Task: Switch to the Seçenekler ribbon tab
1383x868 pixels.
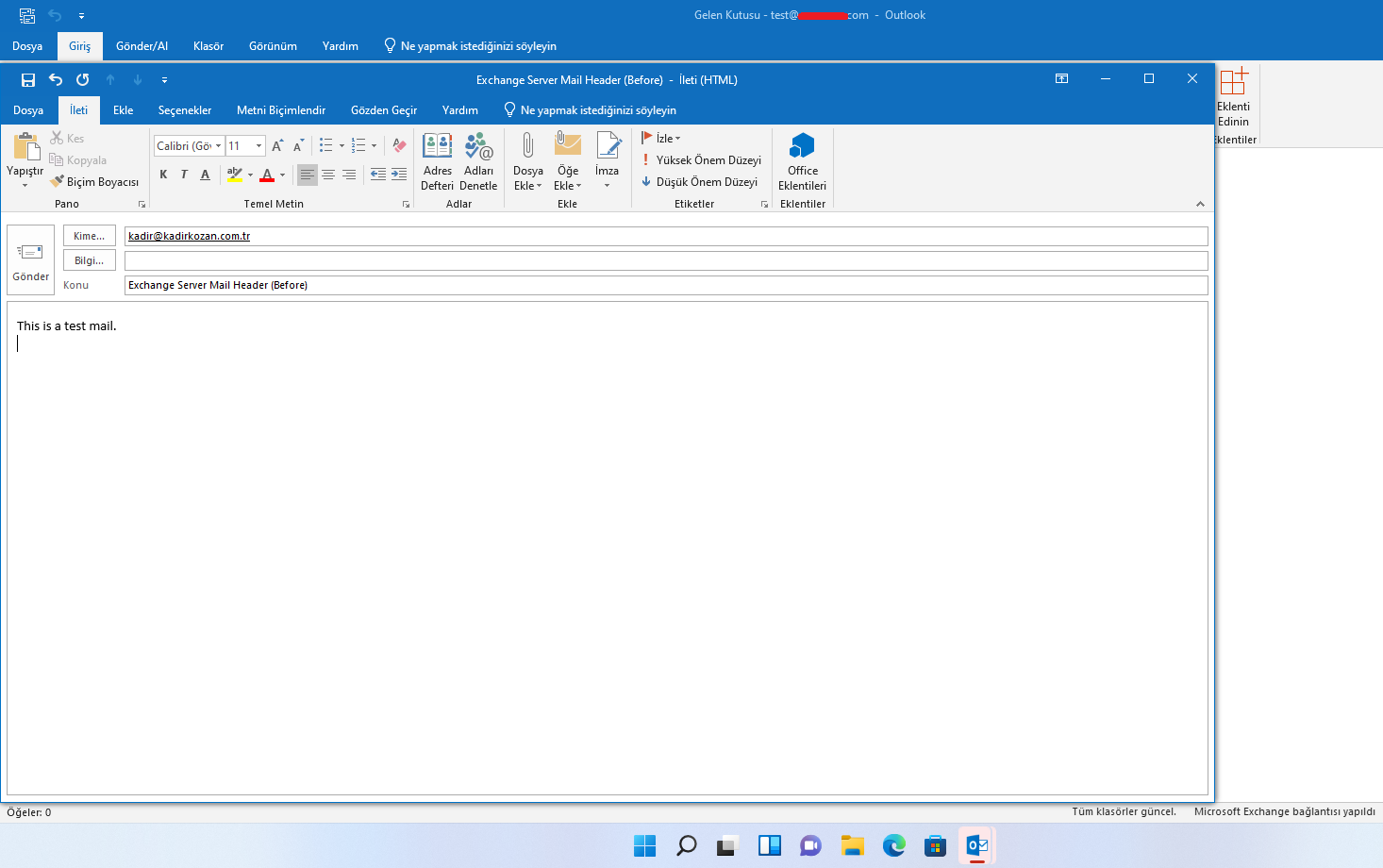Action: pos(184,109)
